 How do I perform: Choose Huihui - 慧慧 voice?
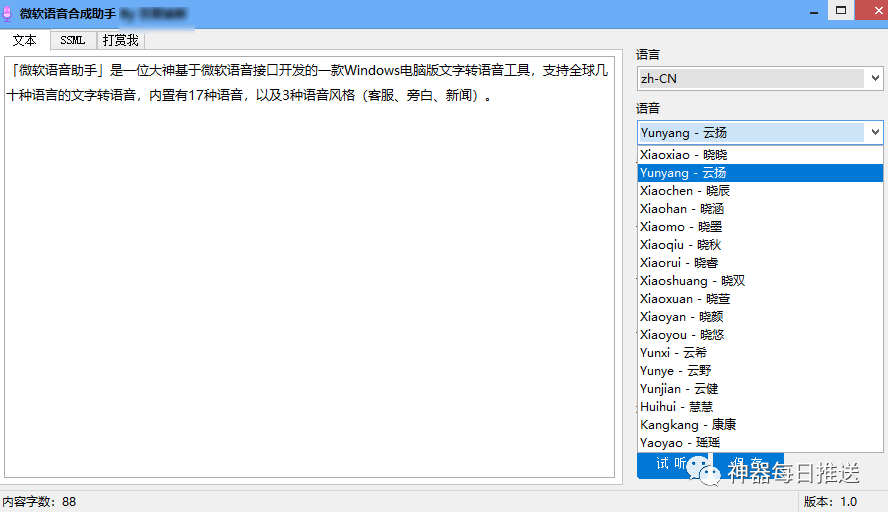pos(760,407)
